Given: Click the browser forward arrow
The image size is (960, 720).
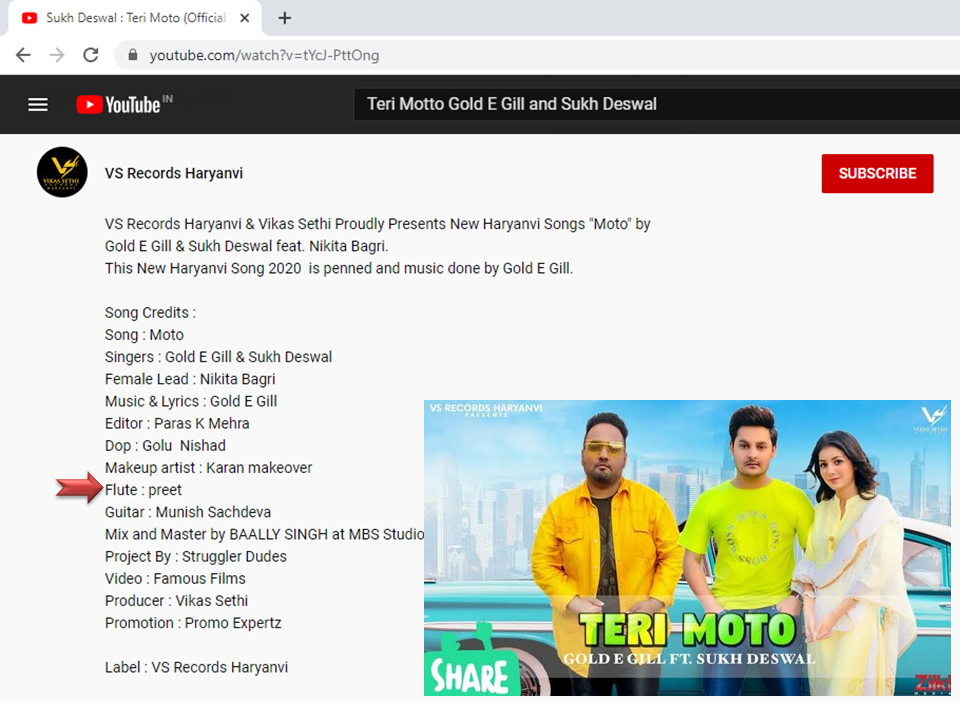Looking at the screenshot, I should click(57, 55).
